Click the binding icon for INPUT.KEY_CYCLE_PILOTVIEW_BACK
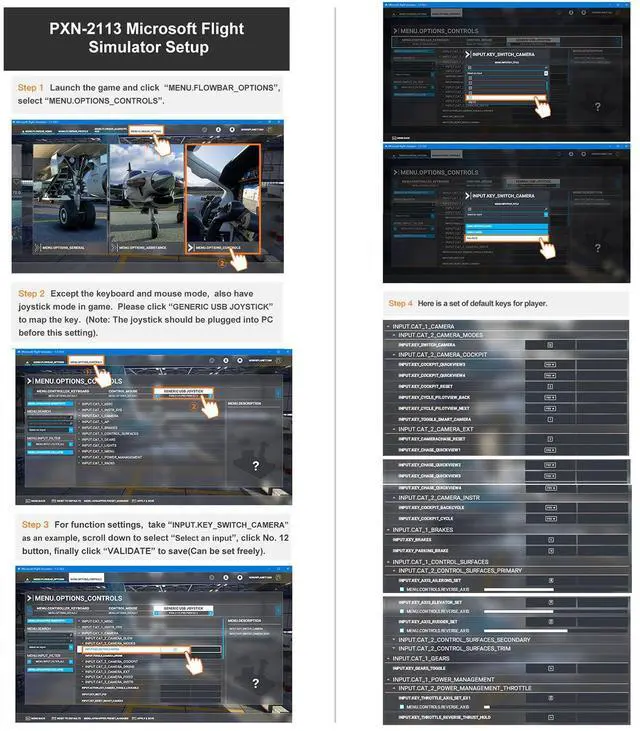Viewport: 640px width, 731px height. [550, 398]
